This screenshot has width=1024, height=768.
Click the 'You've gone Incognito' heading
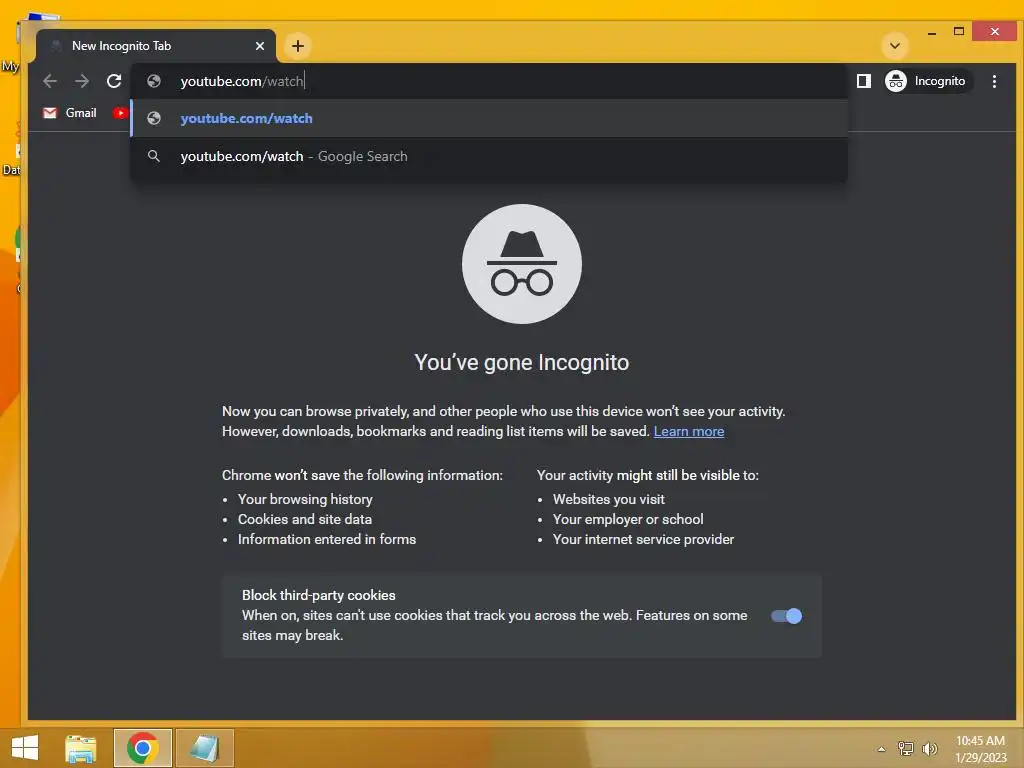point(522,362)
